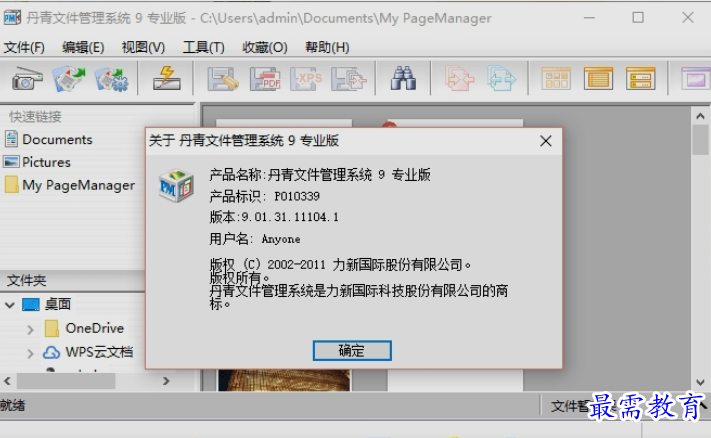
Task: Open Pictures quick link
Action: 37,162
